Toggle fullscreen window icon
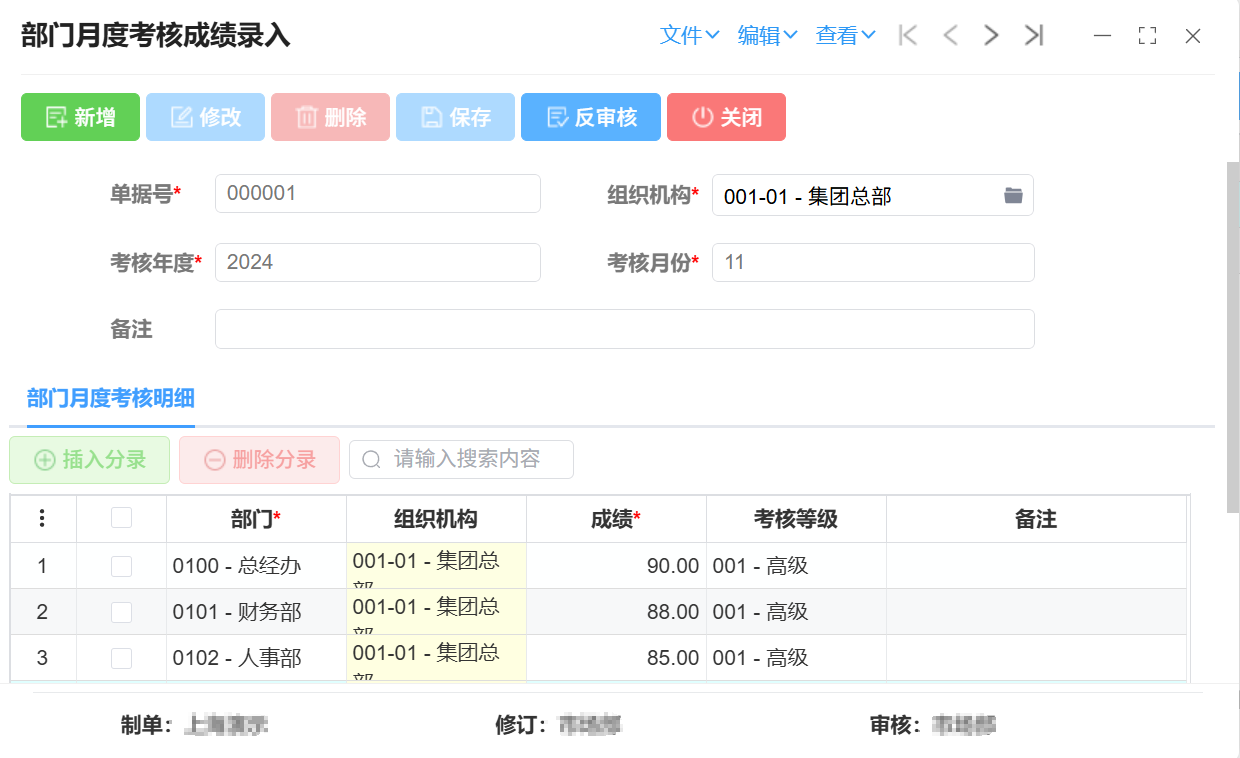This screenshot has width=1240, height=758. coord(1147,36)
